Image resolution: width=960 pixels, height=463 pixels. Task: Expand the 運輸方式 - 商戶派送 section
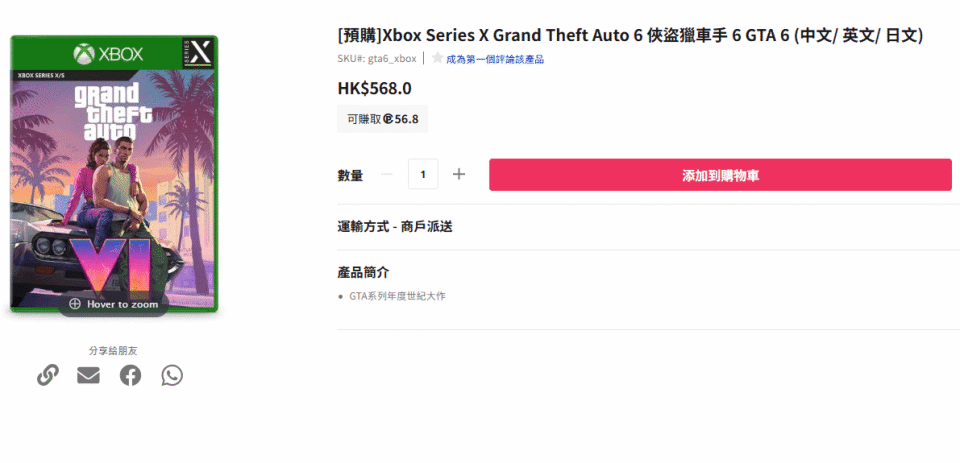[x=395, y=227]
